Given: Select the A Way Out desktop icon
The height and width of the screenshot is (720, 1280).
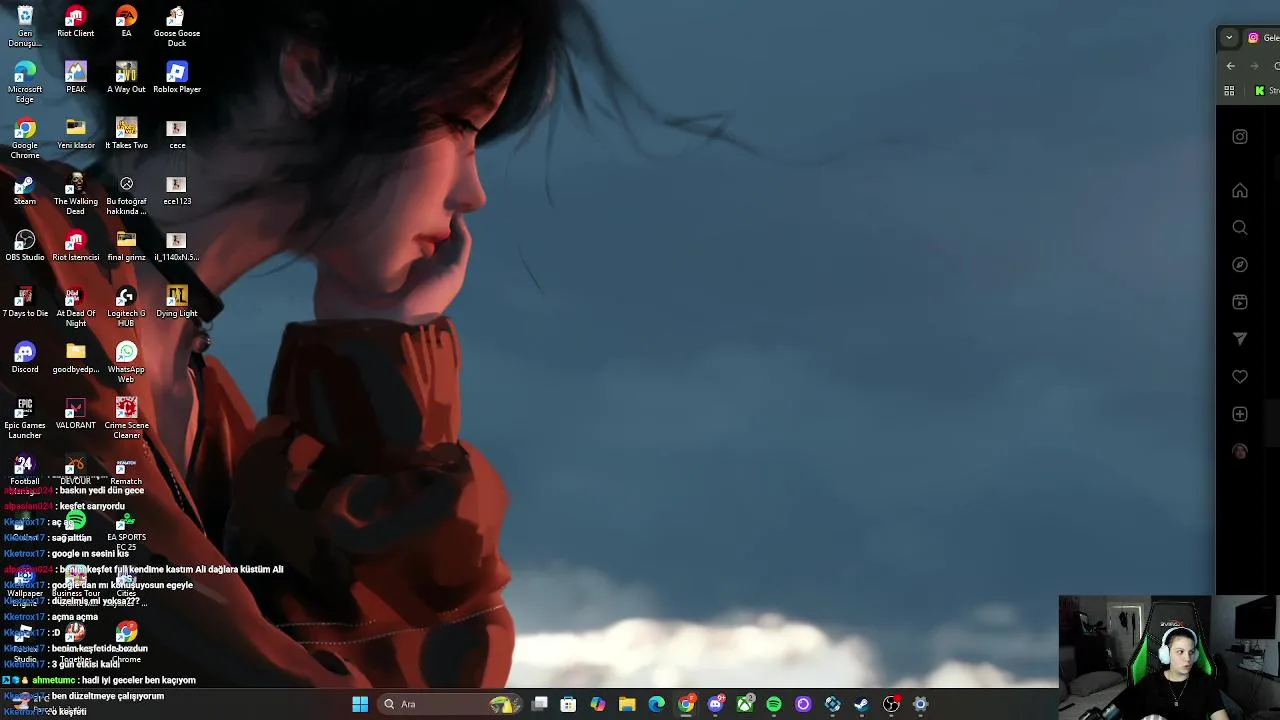Looking at the screenshot, I should pyautogui.click(x=126, y=78).
